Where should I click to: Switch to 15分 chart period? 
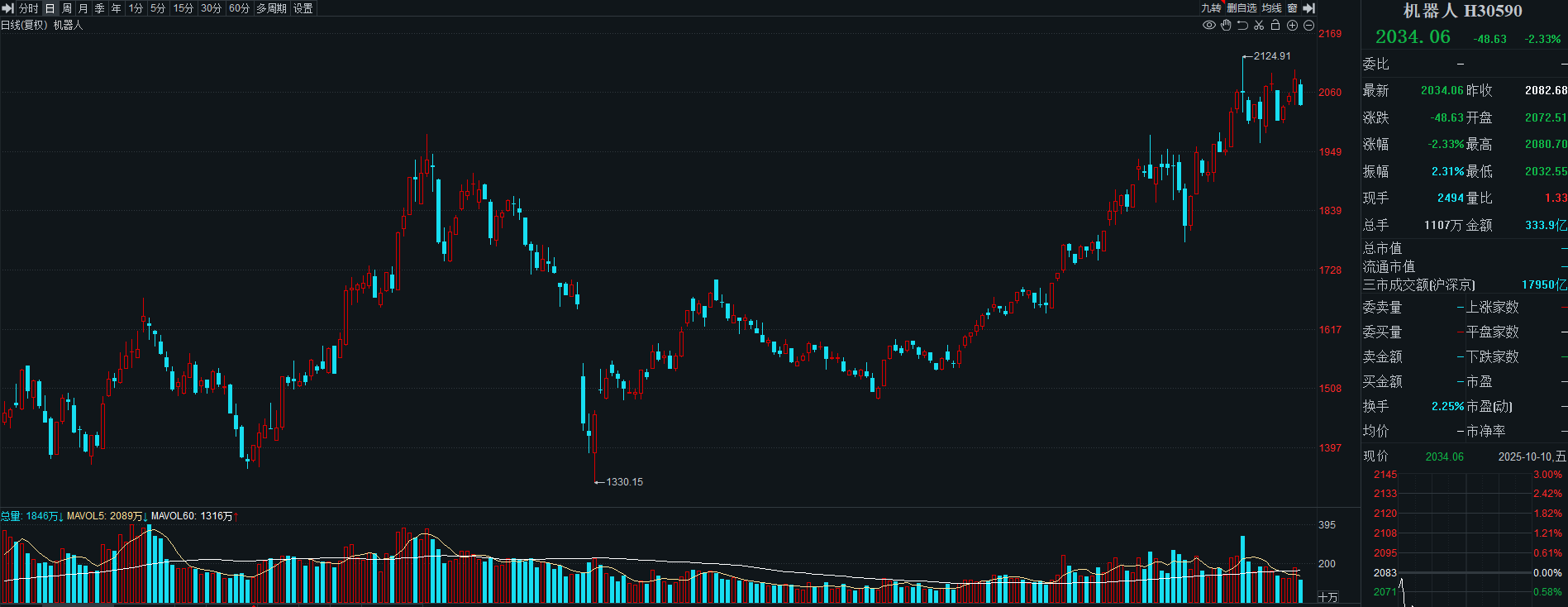(x=183, y=8)
